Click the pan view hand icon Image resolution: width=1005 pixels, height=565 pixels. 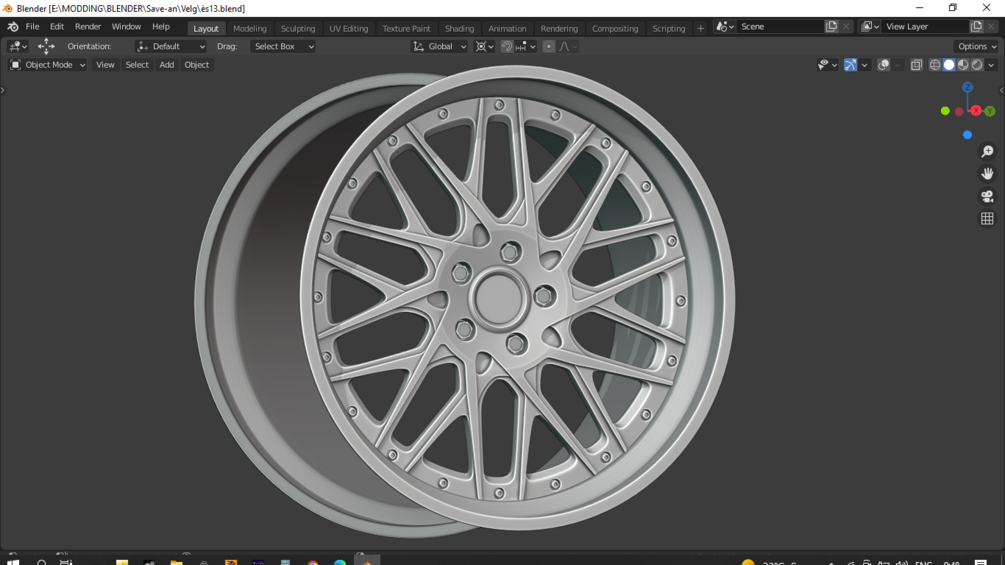(987, 174)
